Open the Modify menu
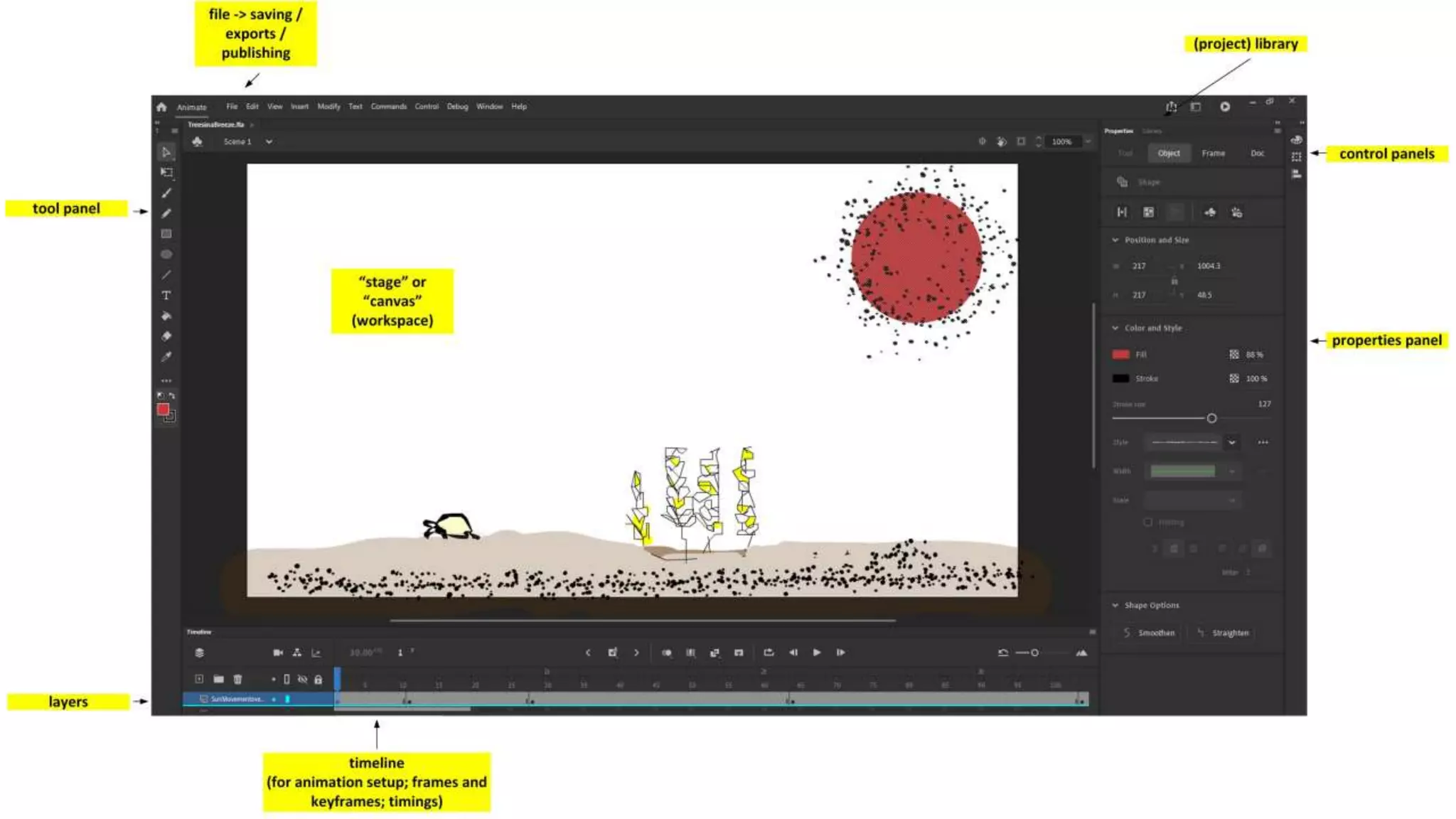Screen dimensions: 1456x819 pos(328,107)
